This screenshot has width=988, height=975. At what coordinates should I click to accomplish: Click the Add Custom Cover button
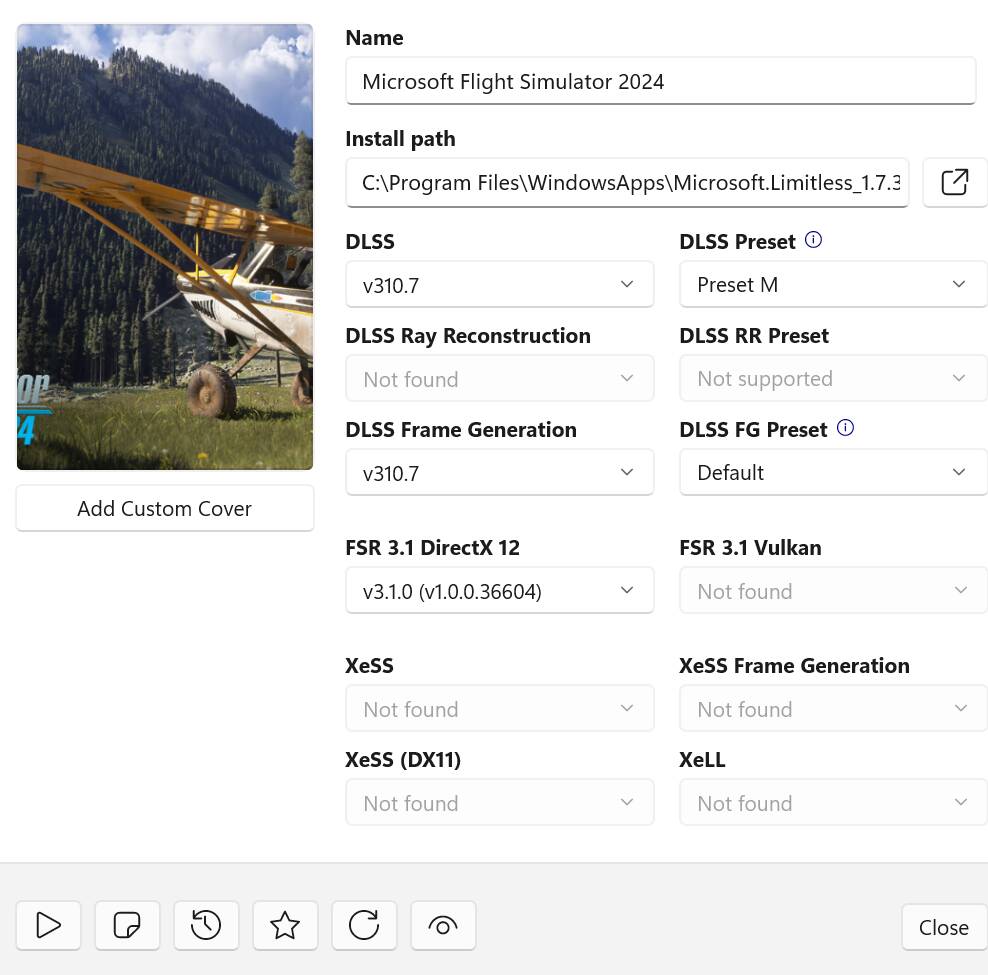pyautogui.click(x=164, y=508)
